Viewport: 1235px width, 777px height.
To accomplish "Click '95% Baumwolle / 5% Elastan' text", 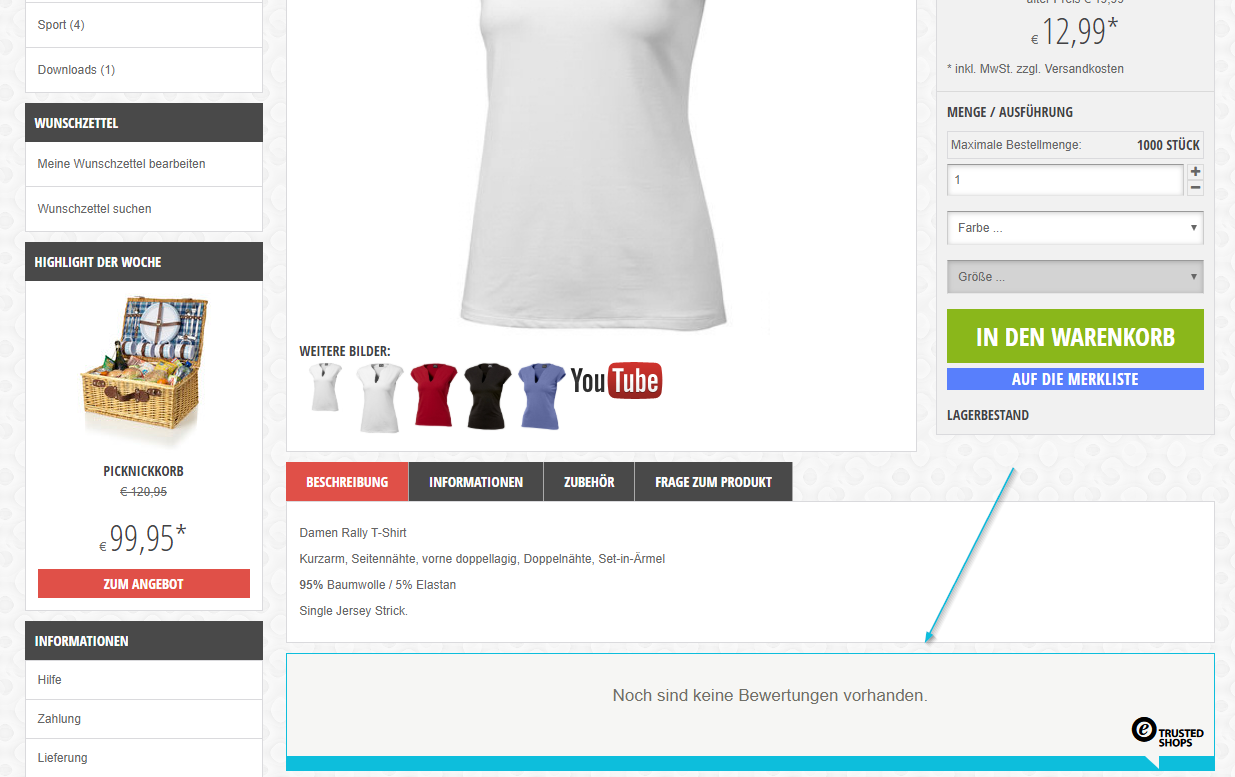I will point(377,585).
